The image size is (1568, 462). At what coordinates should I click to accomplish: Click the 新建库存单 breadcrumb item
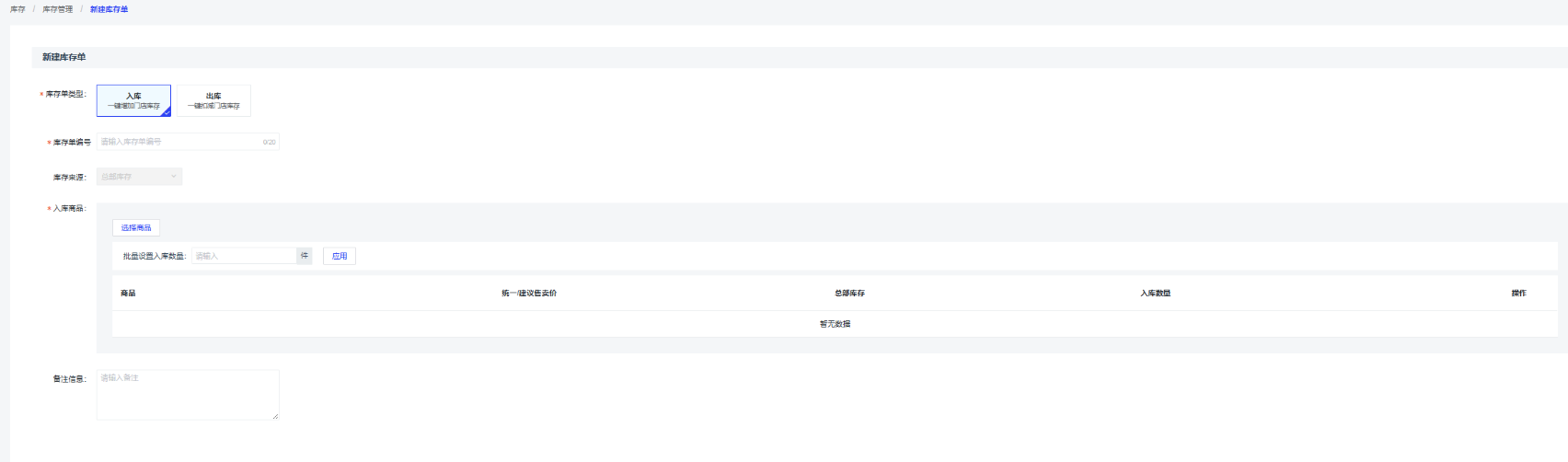pos(109,9)
